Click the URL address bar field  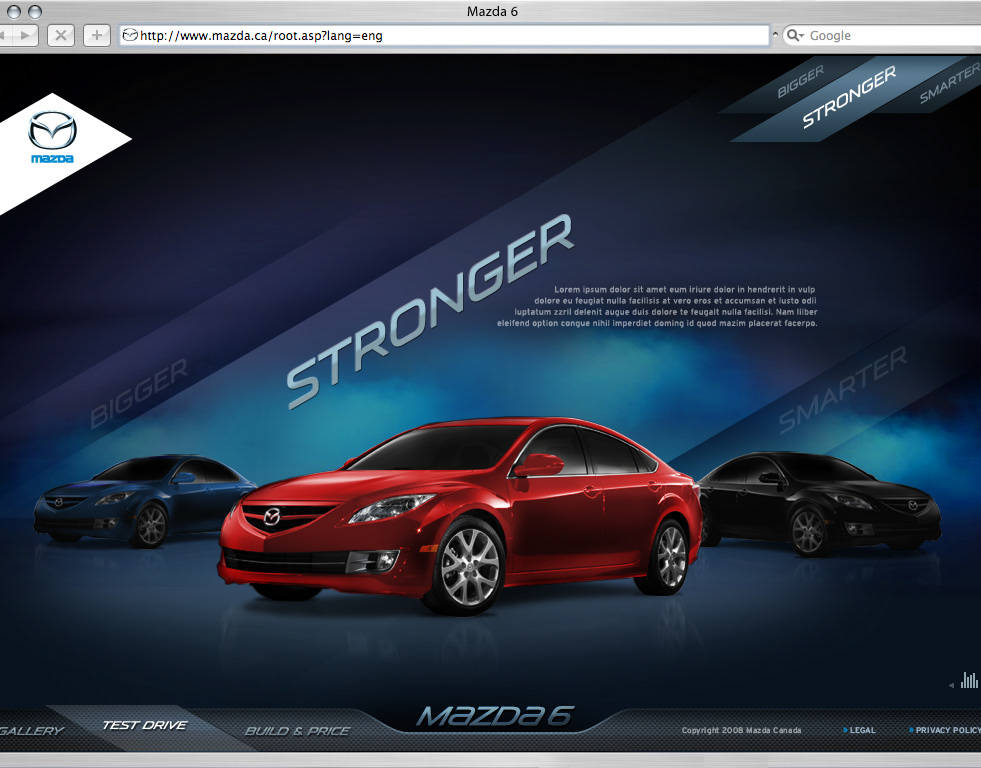tap(444, 36)
